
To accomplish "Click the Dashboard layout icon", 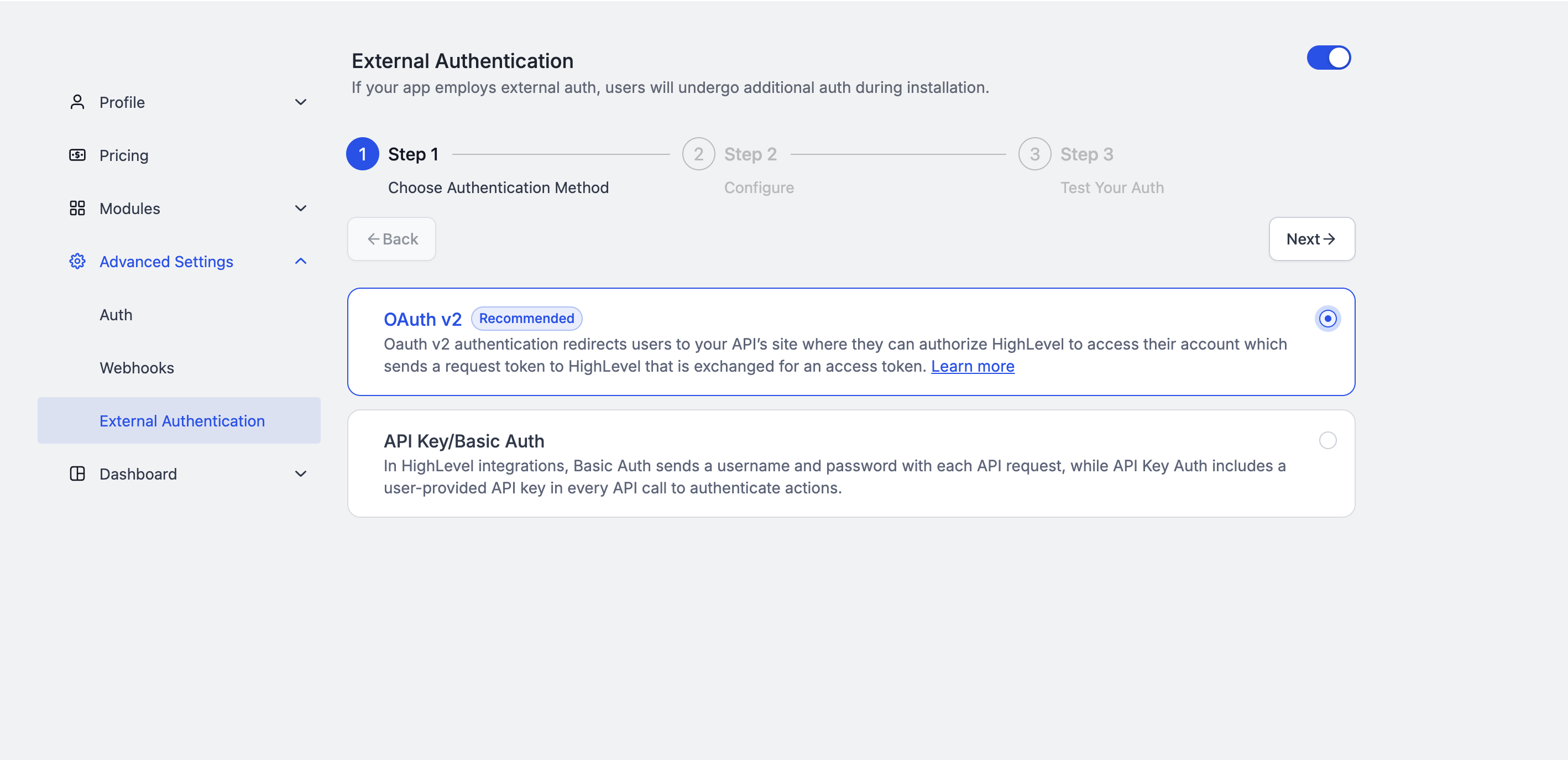I will (x=77, y=474).
